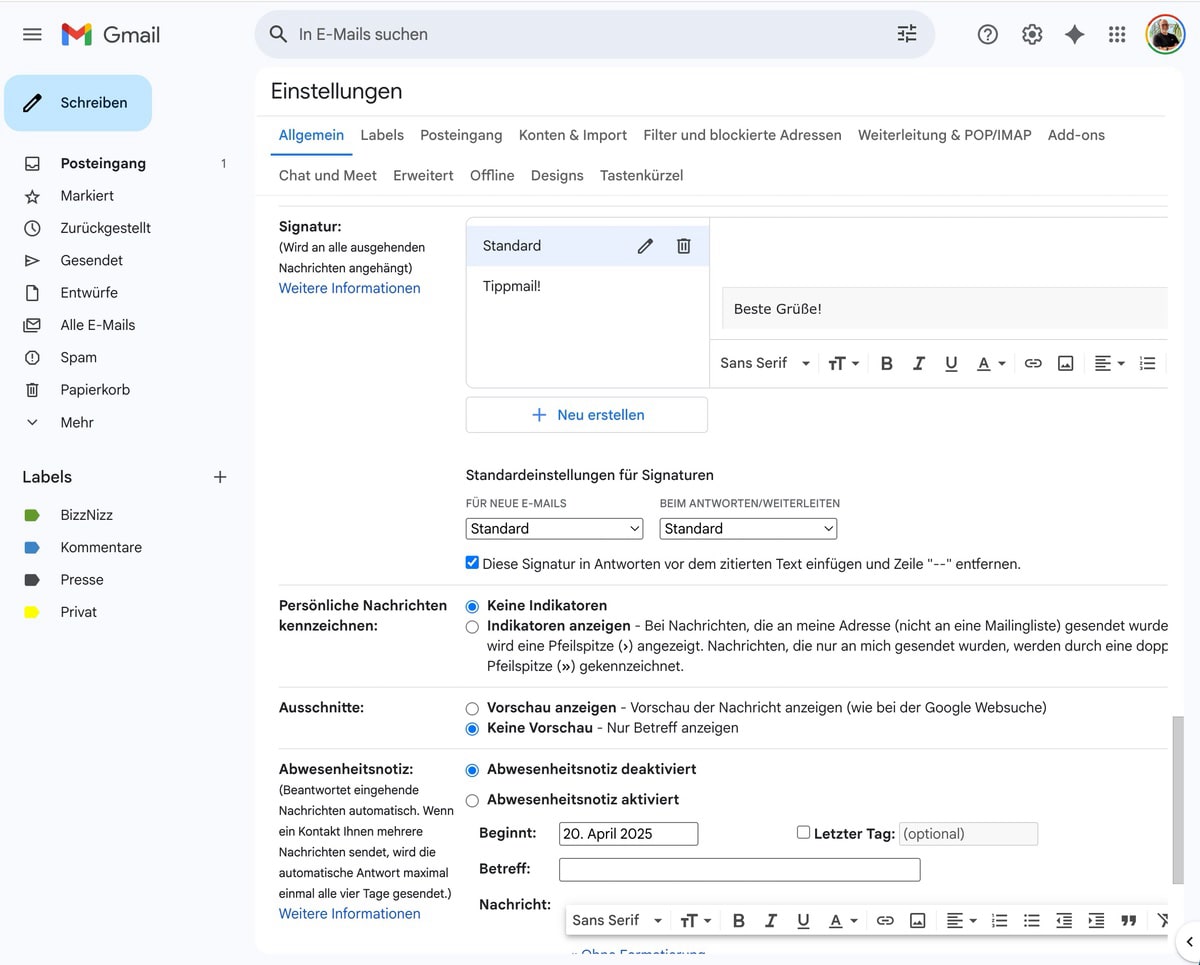Viewport: 1200px width, 965px height.
Task: Open 'Beim Antworten/Weiterleiten' signature dropdown
Action: pyautogui.click(x=748, y=529)
